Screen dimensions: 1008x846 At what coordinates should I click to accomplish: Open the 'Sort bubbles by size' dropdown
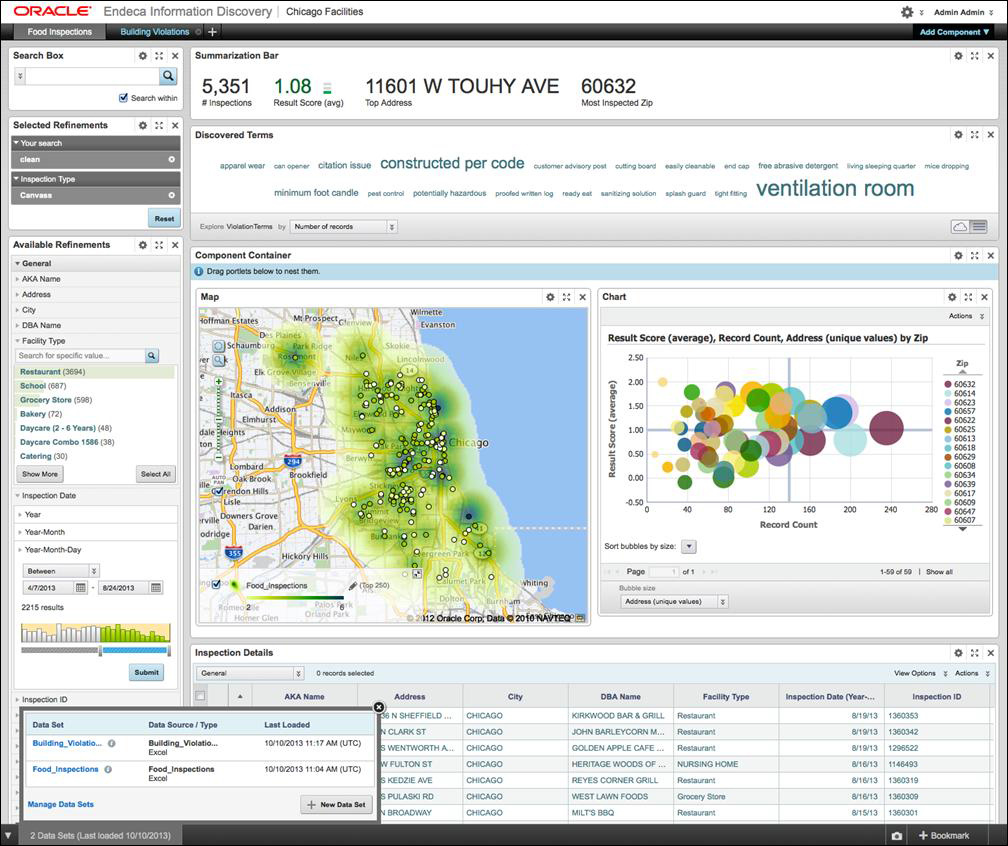[688, 546]
